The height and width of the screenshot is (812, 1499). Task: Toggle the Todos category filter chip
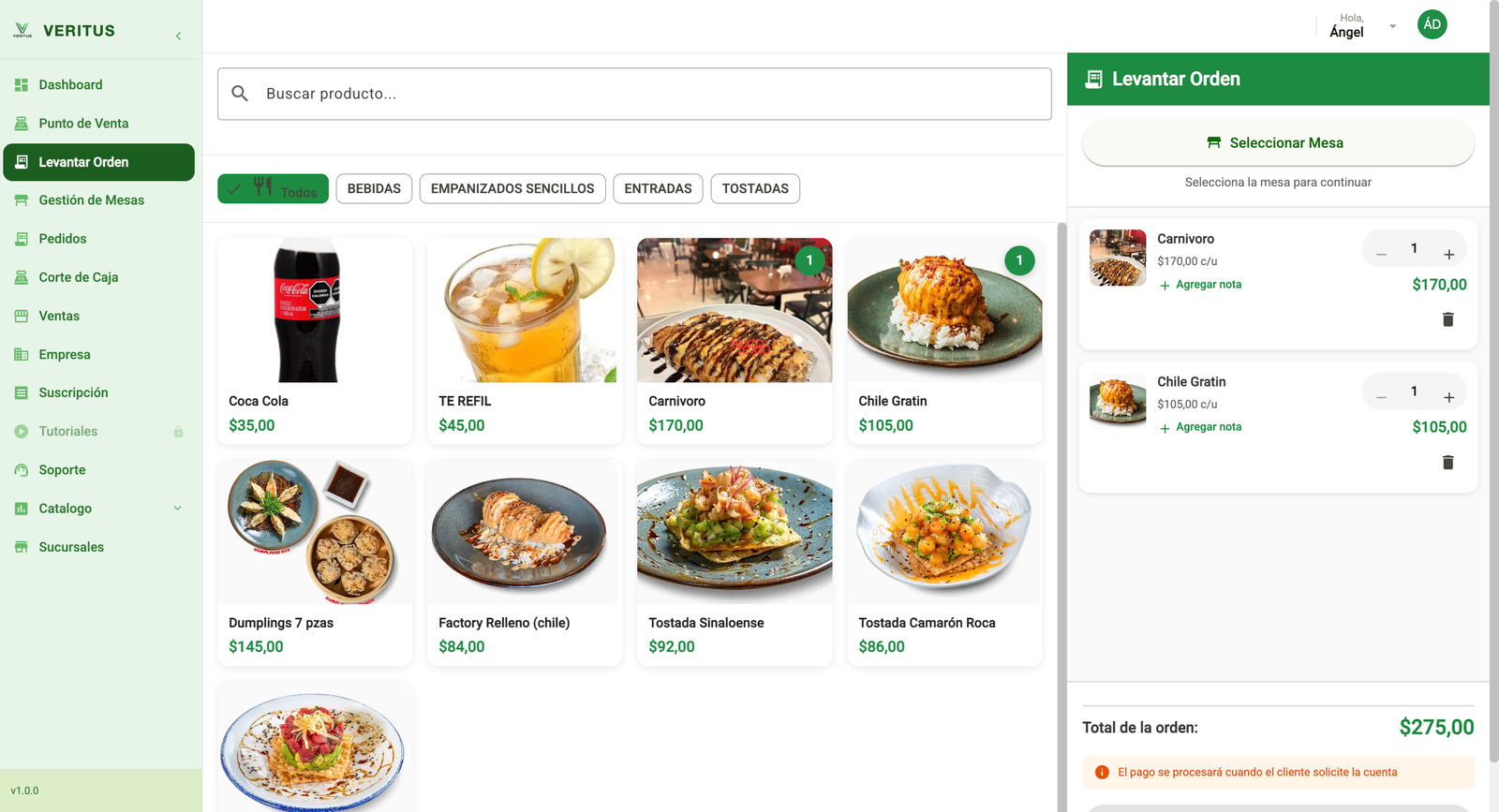pyautogui.click(x=273, y=188)
